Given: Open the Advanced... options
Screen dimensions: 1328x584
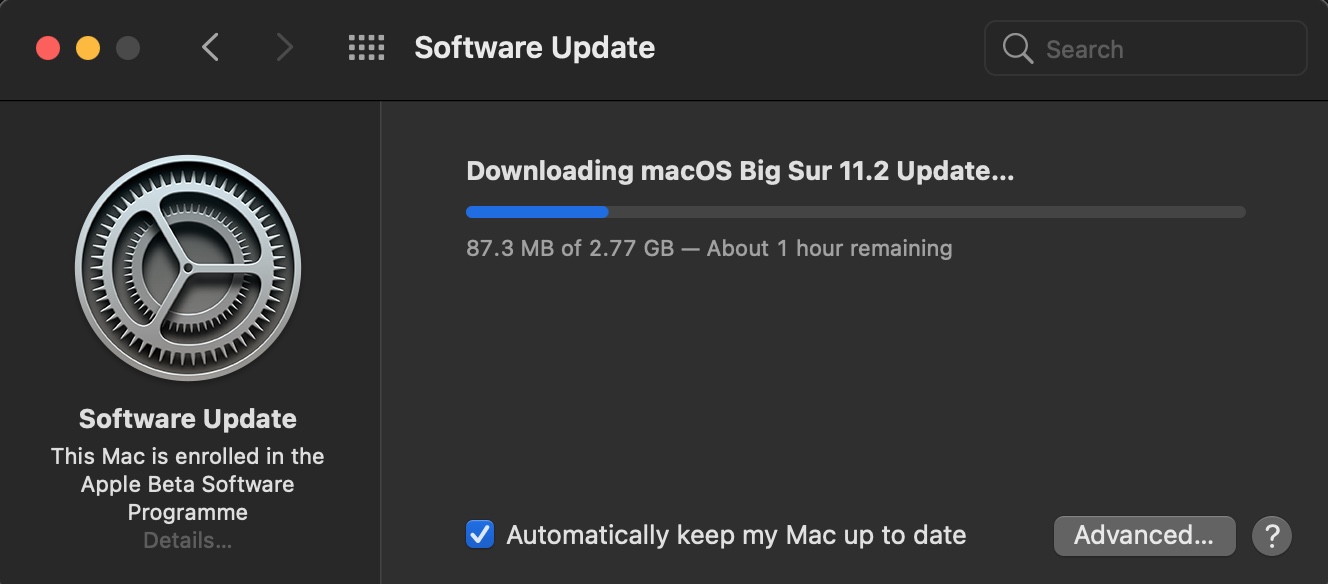Looking at the screenshot, I should coord(1144,535).
